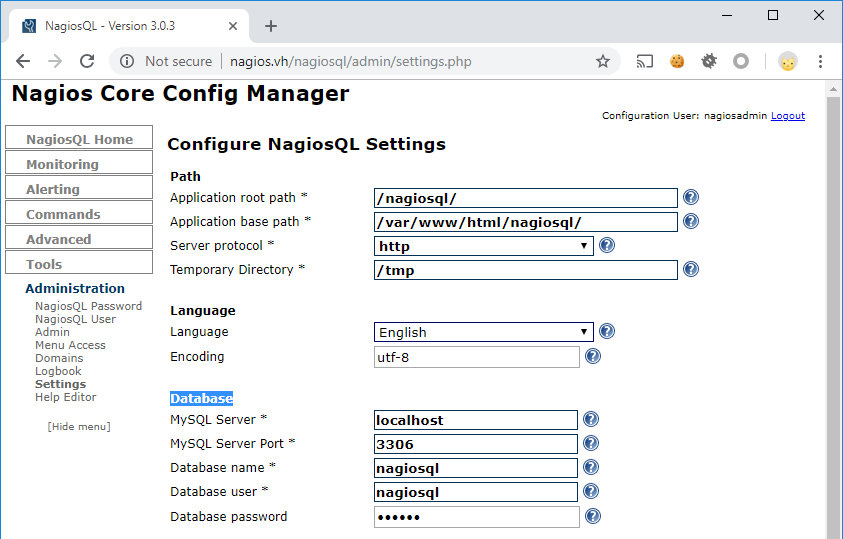Open the Administration section
The height and width of the screenshot is (539, 843).
tap(75, 289)
